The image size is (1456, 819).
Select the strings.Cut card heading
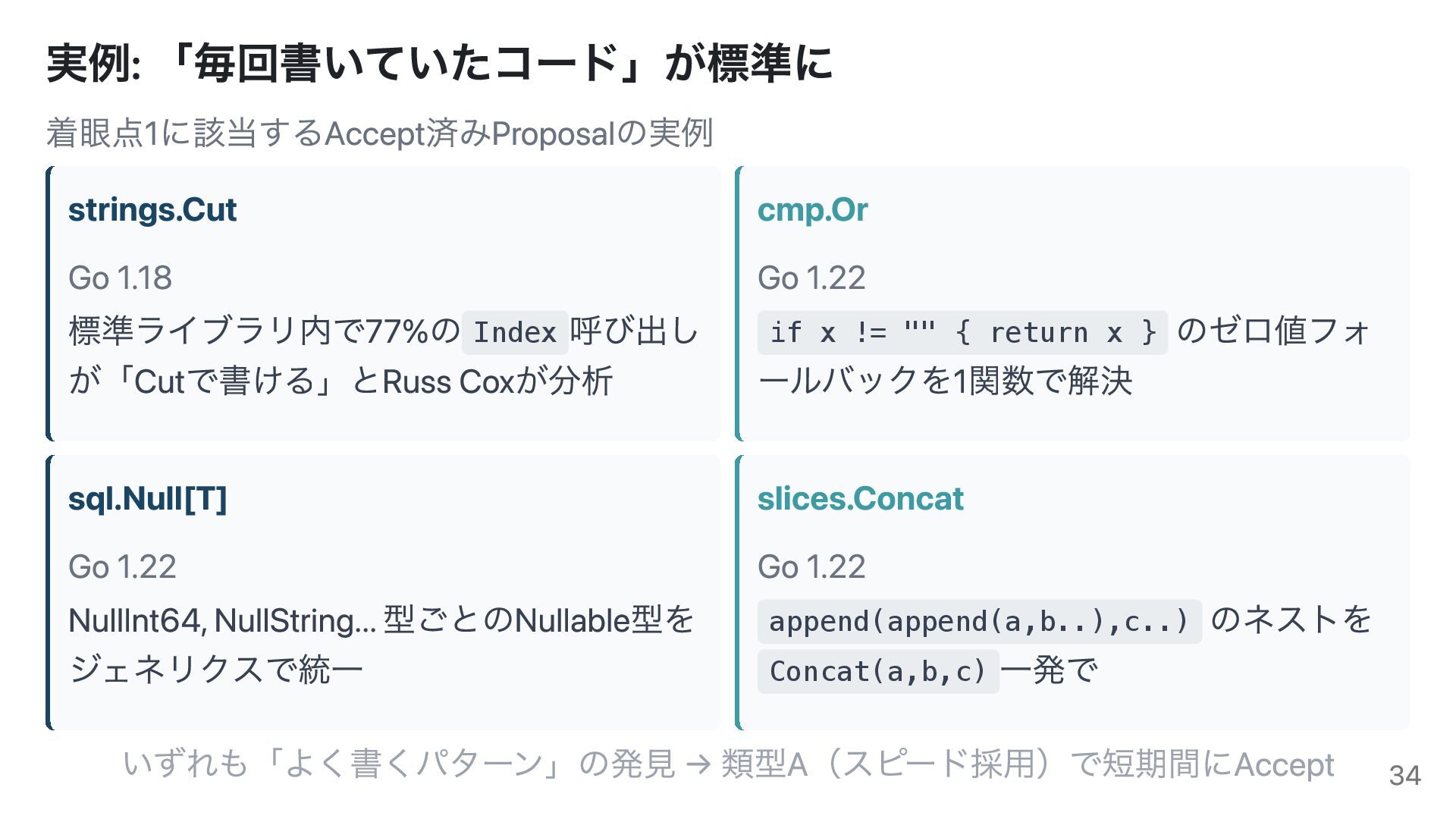pos(152,210)
